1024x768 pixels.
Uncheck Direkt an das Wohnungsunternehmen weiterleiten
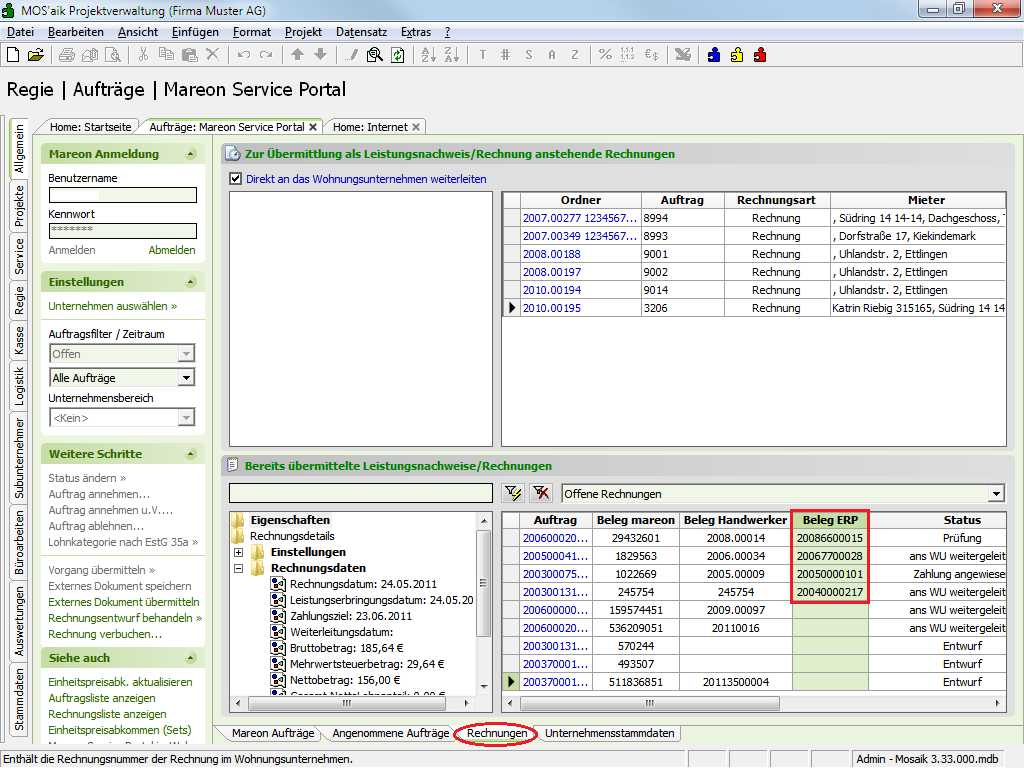236,179
